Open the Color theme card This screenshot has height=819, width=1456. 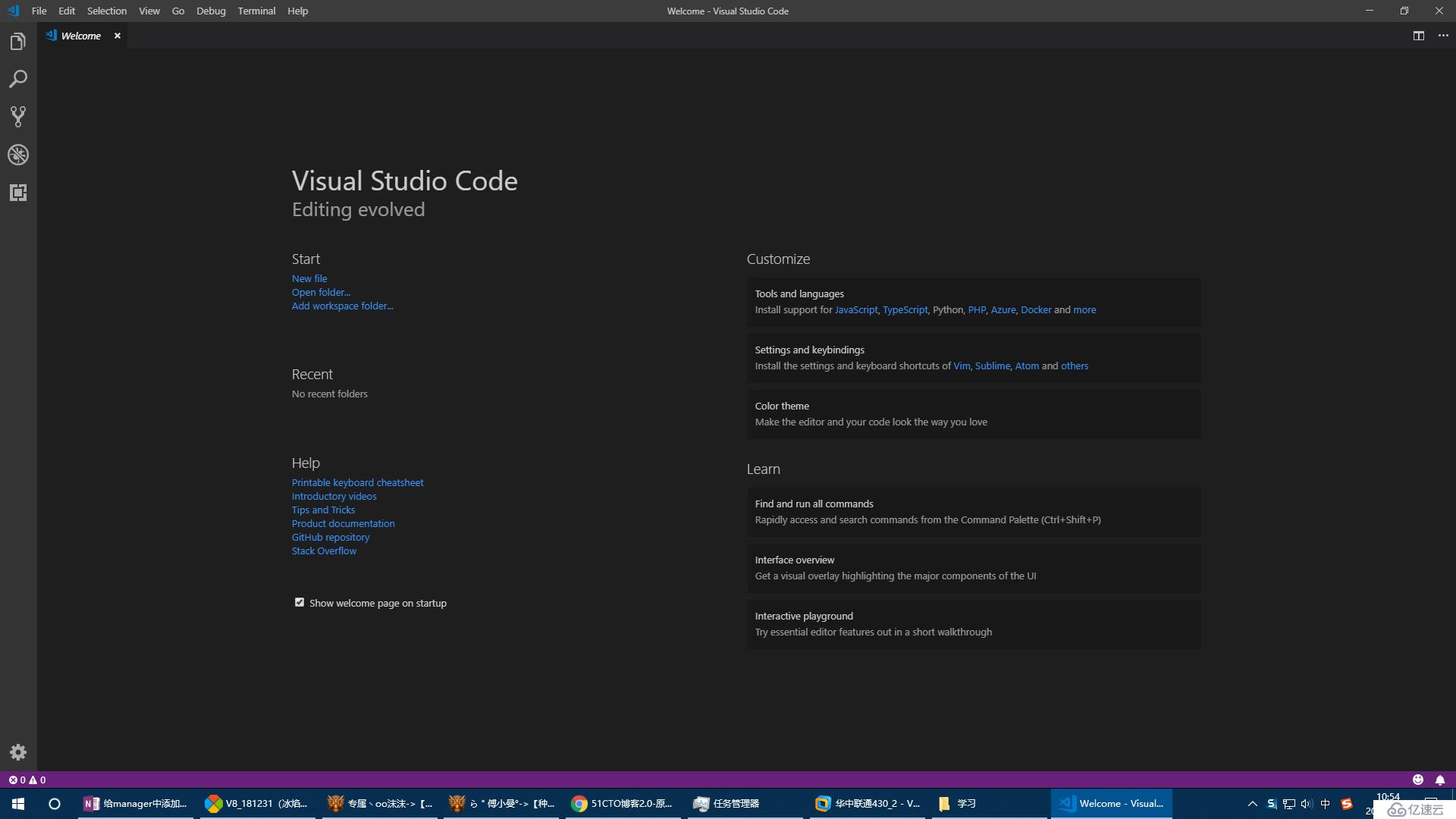click(974, 414)
